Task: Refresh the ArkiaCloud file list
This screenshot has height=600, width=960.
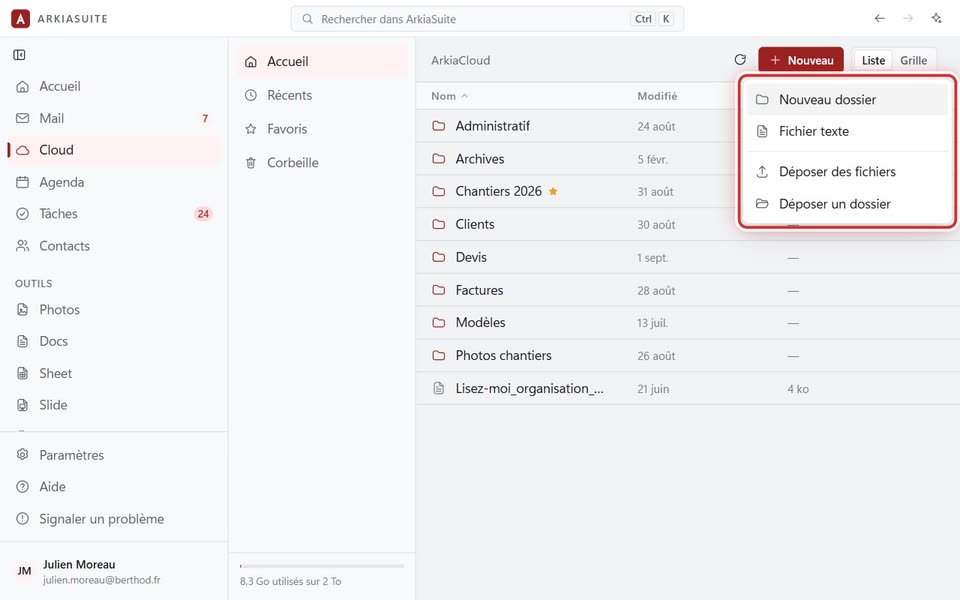Action: coord(740,60)
